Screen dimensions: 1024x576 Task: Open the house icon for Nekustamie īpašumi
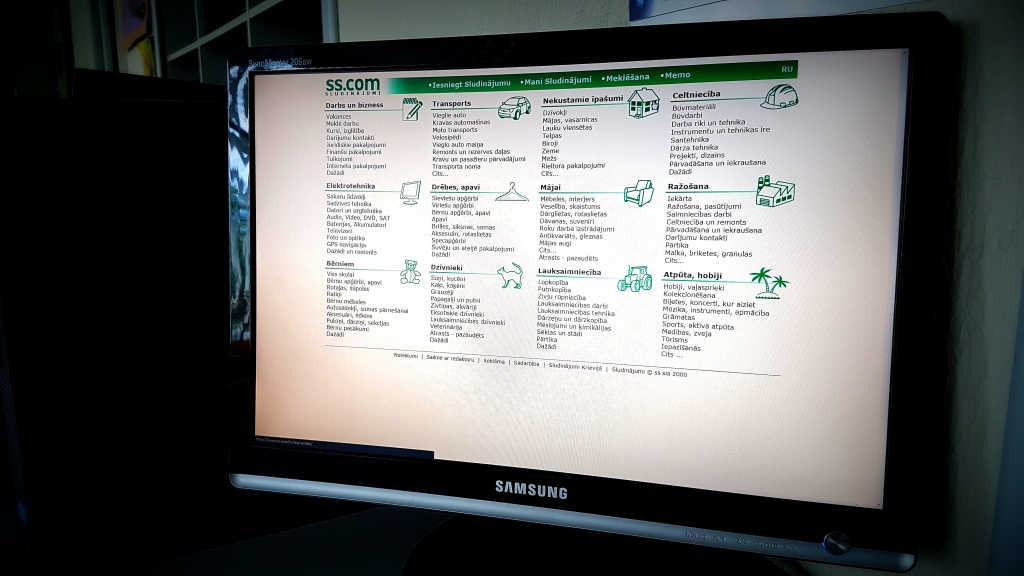[643, 102]
